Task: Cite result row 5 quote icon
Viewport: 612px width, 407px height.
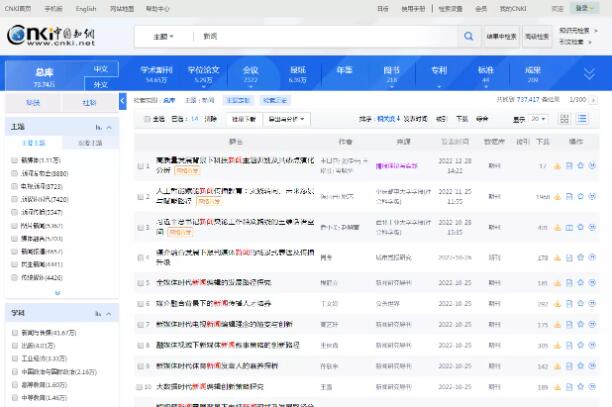Action: (x=592, y=283)
